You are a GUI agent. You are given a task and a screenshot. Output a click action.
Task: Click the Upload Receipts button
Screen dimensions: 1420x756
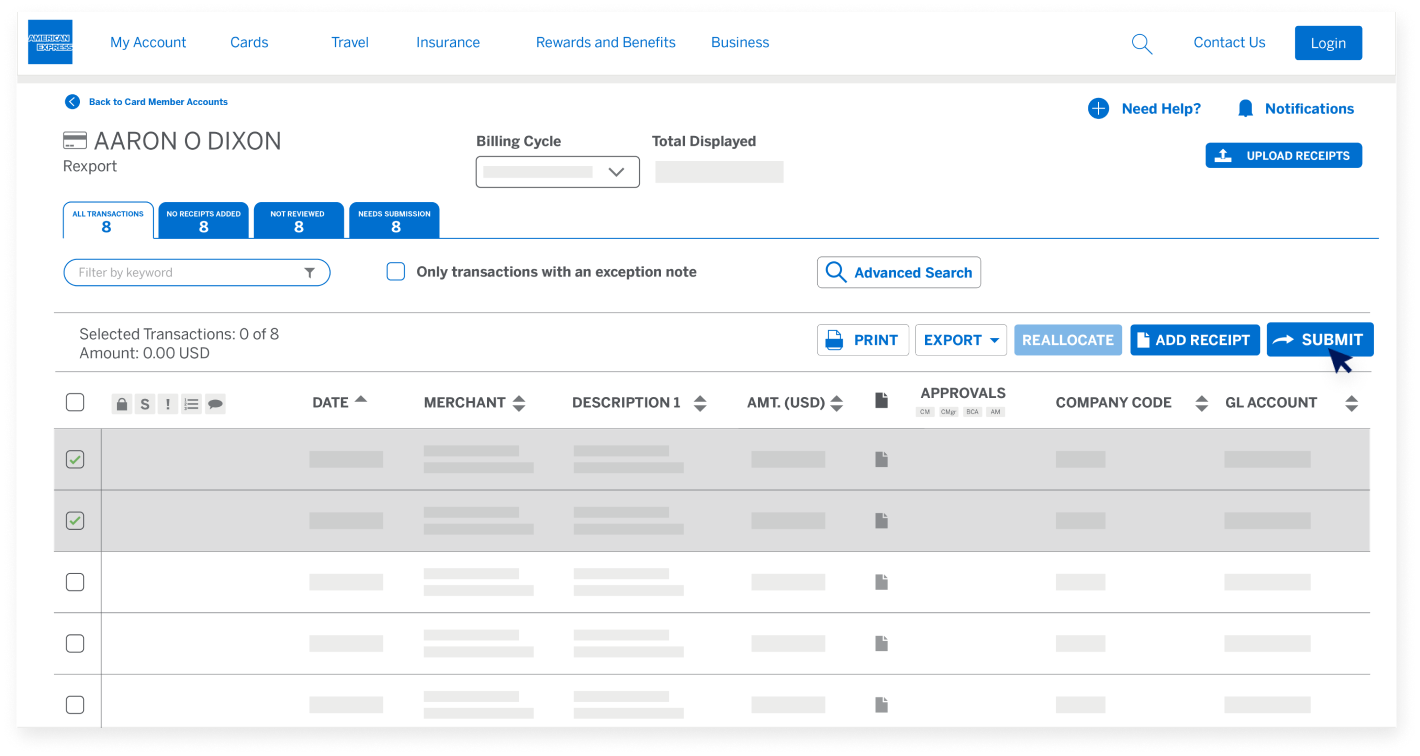tap(1283, 156)
